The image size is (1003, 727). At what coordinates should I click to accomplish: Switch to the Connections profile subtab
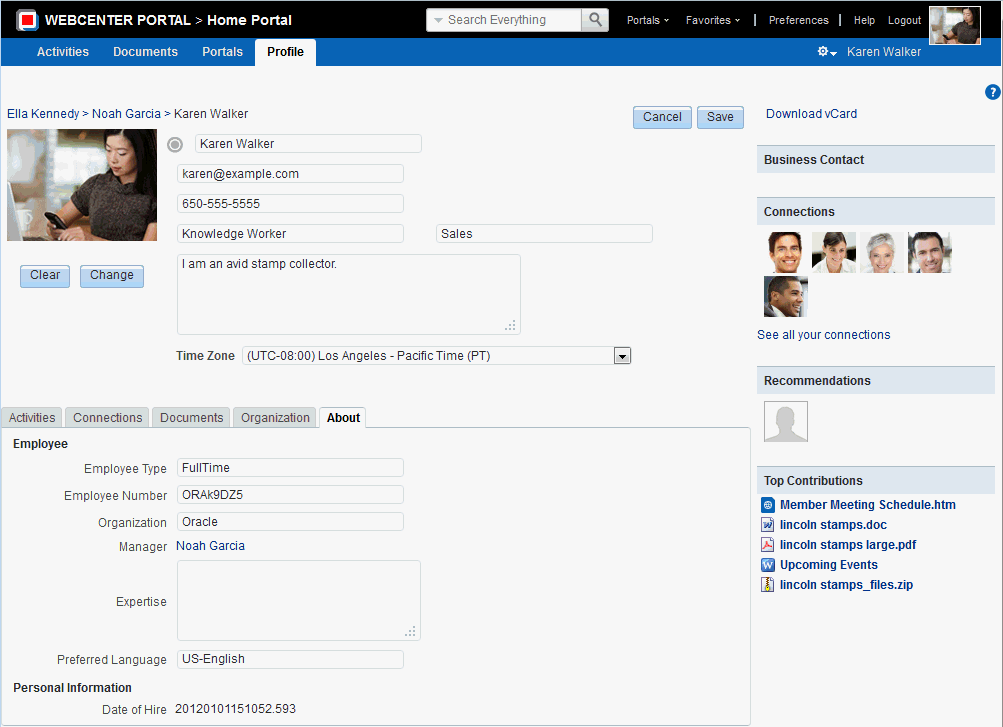click(107, 418)
